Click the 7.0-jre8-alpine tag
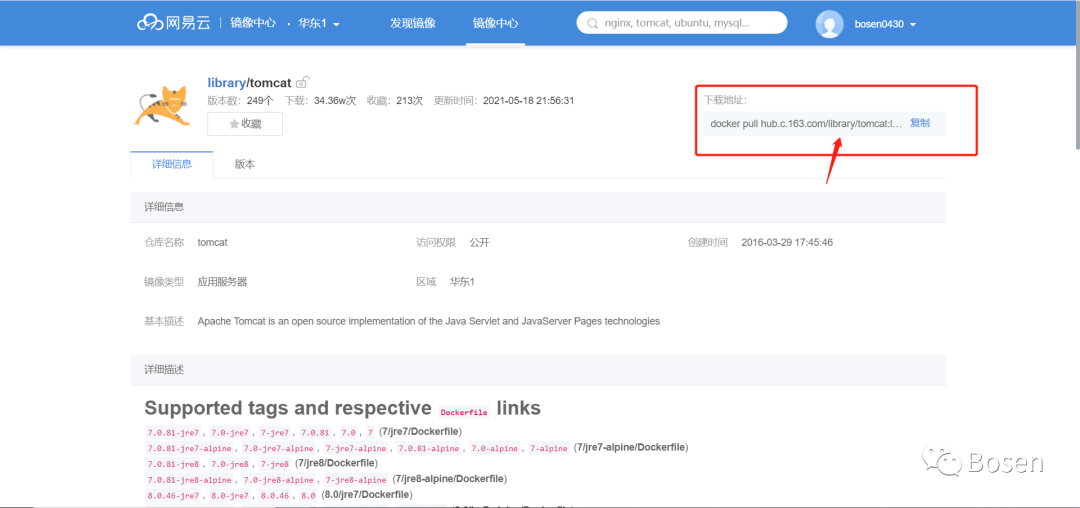The height and width of the screenshot is (508, 1080). coord(278,480)
